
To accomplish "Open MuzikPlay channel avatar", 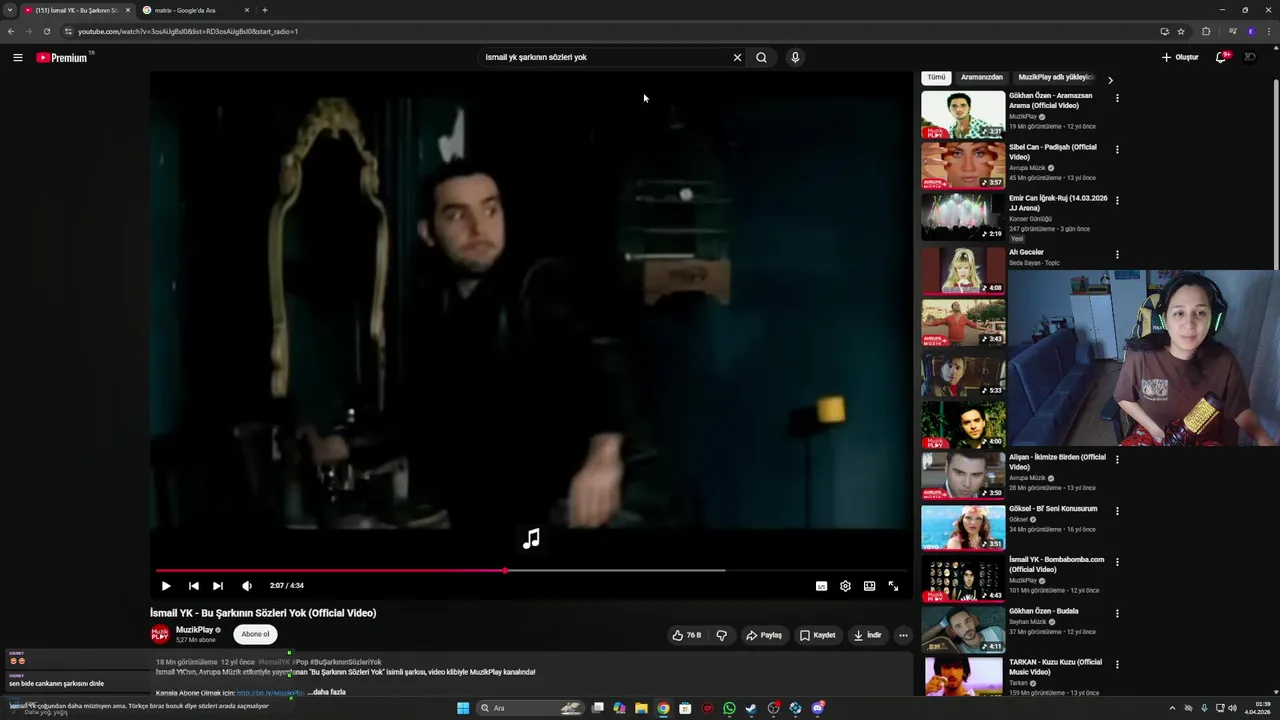I will [160, 634].
